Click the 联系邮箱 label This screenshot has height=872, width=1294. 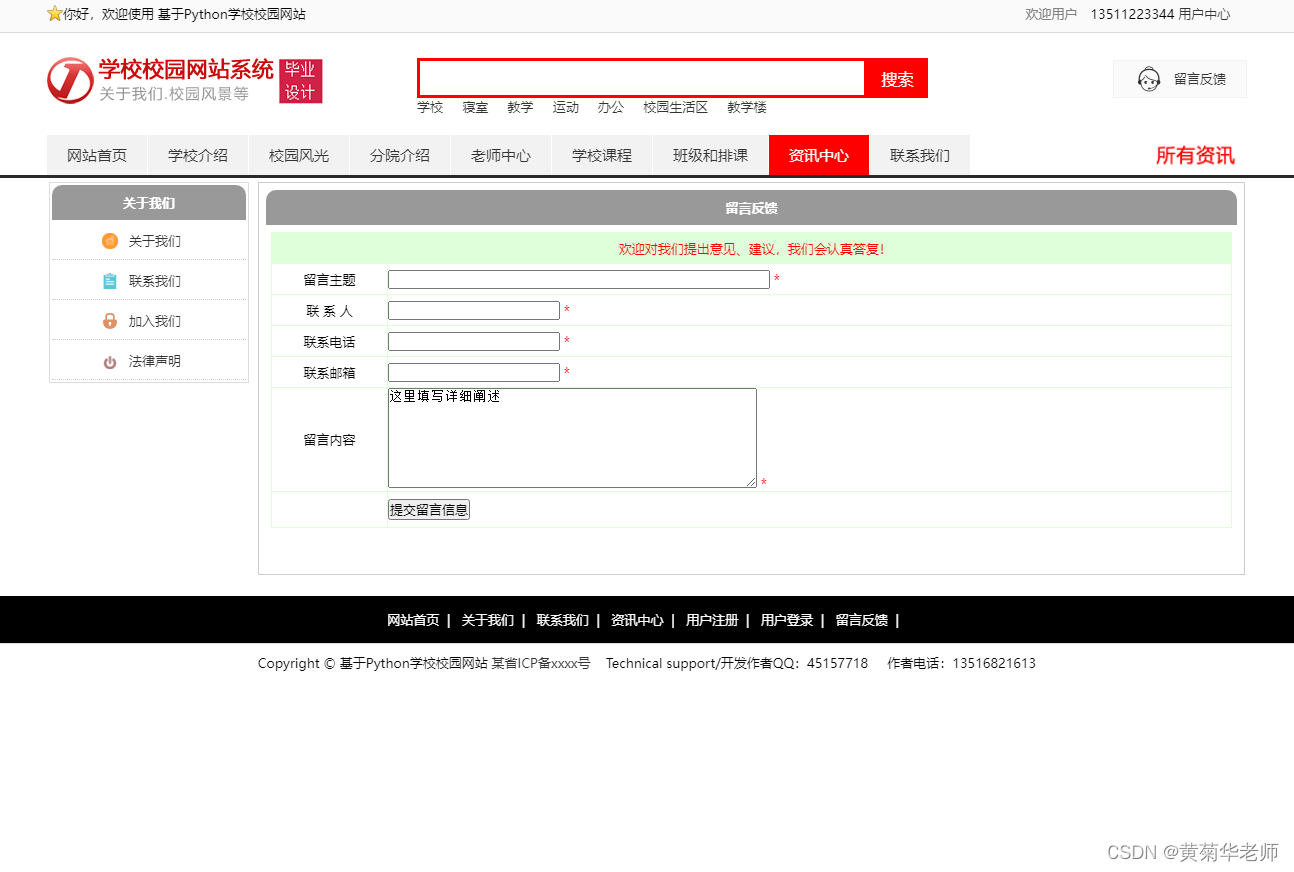click(330, 373)
